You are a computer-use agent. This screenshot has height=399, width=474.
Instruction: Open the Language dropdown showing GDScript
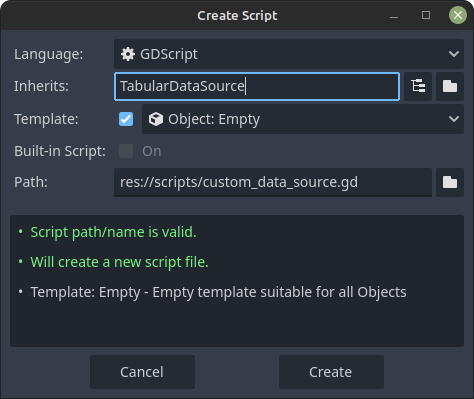289,54
